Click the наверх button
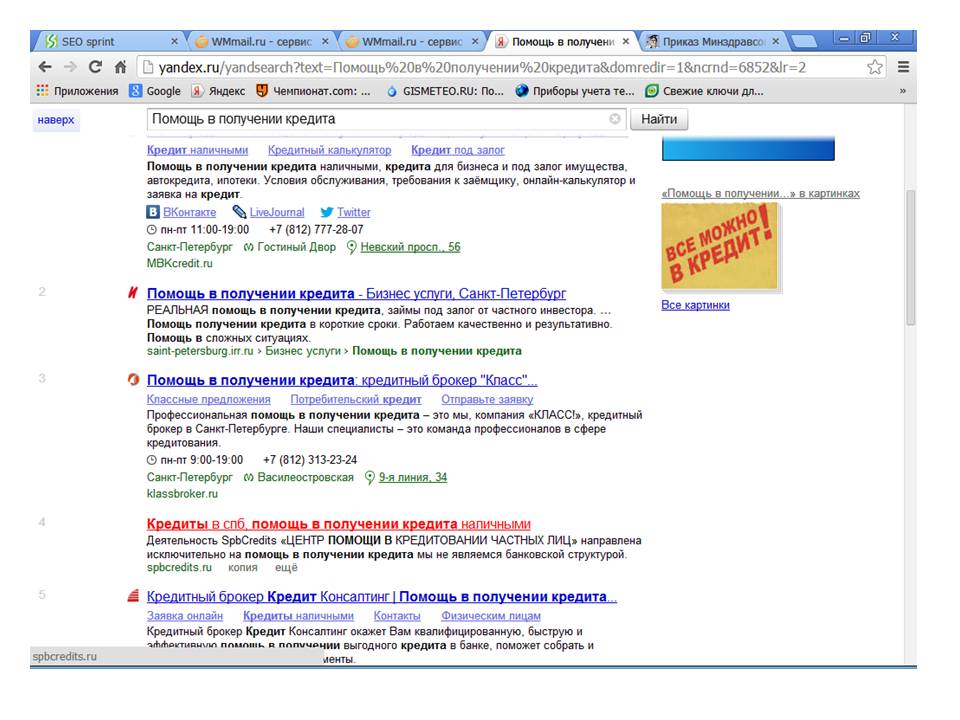The image size is (960, 720). tap(56, 120)
